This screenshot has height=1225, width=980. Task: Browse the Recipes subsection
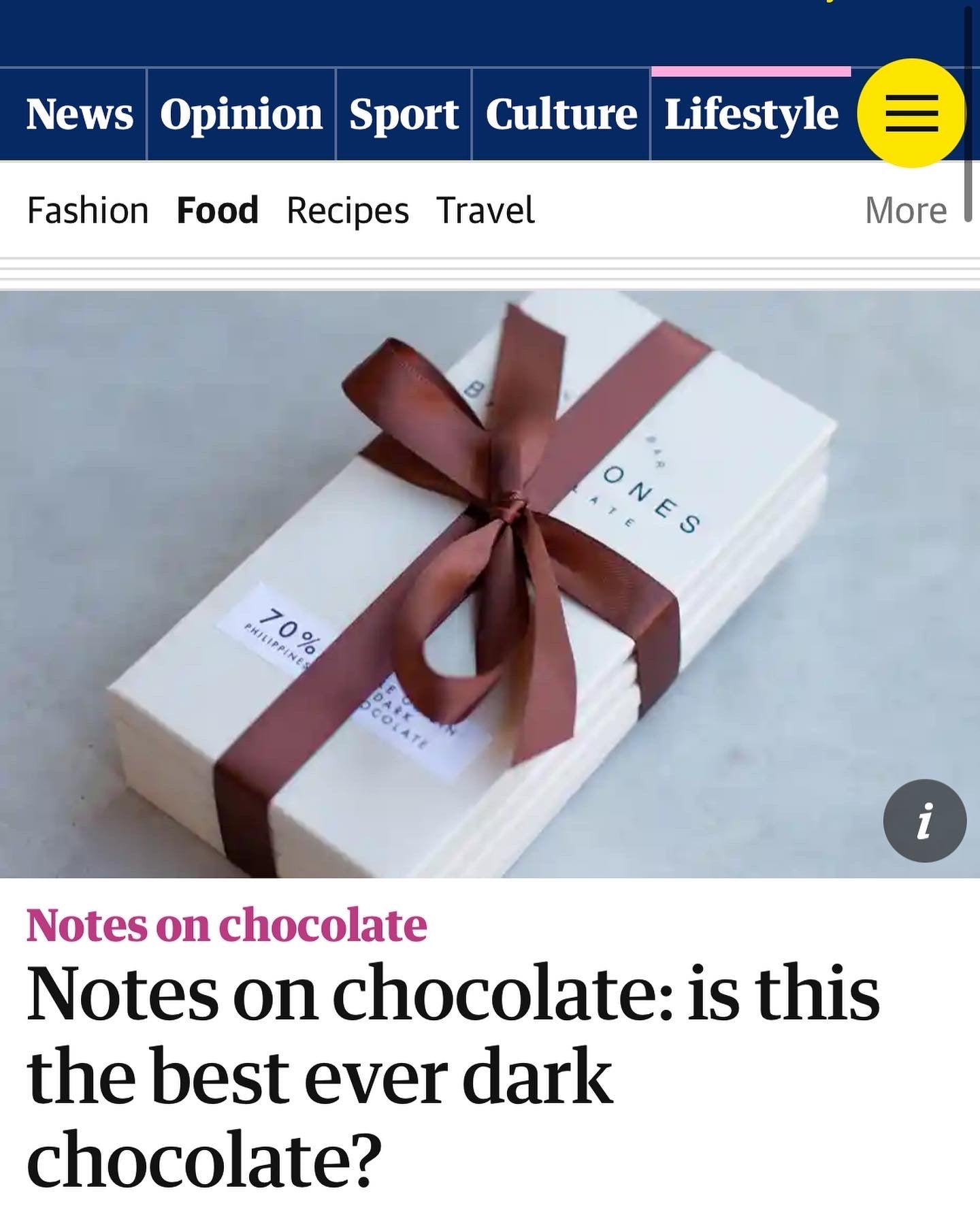(348, 211)
